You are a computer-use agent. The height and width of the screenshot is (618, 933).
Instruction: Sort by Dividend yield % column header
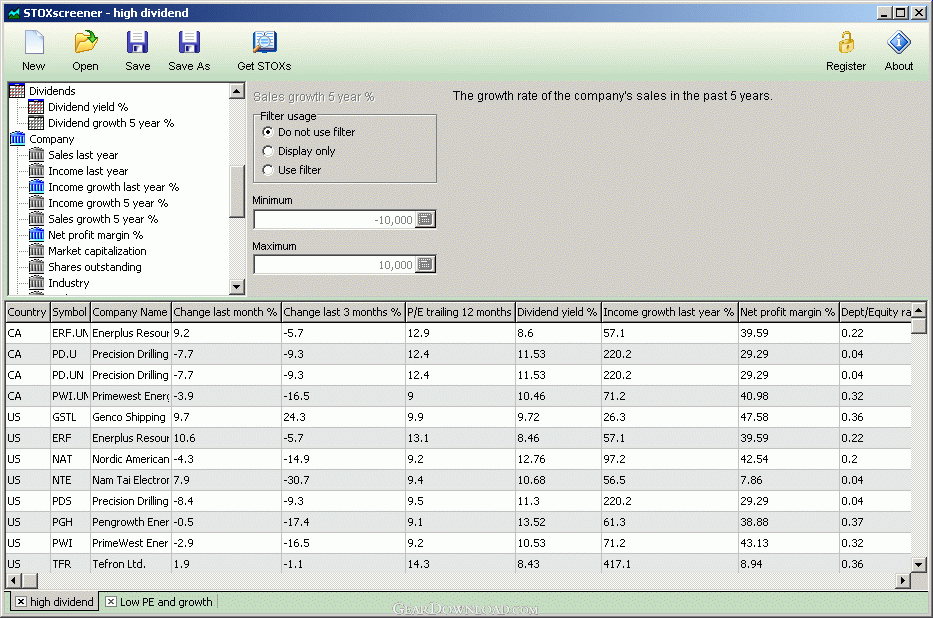[x=558, y=312]
